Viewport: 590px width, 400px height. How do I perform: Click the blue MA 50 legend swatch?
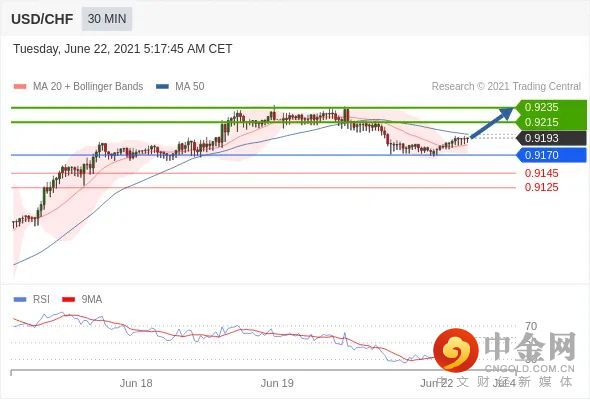point(162,86)
